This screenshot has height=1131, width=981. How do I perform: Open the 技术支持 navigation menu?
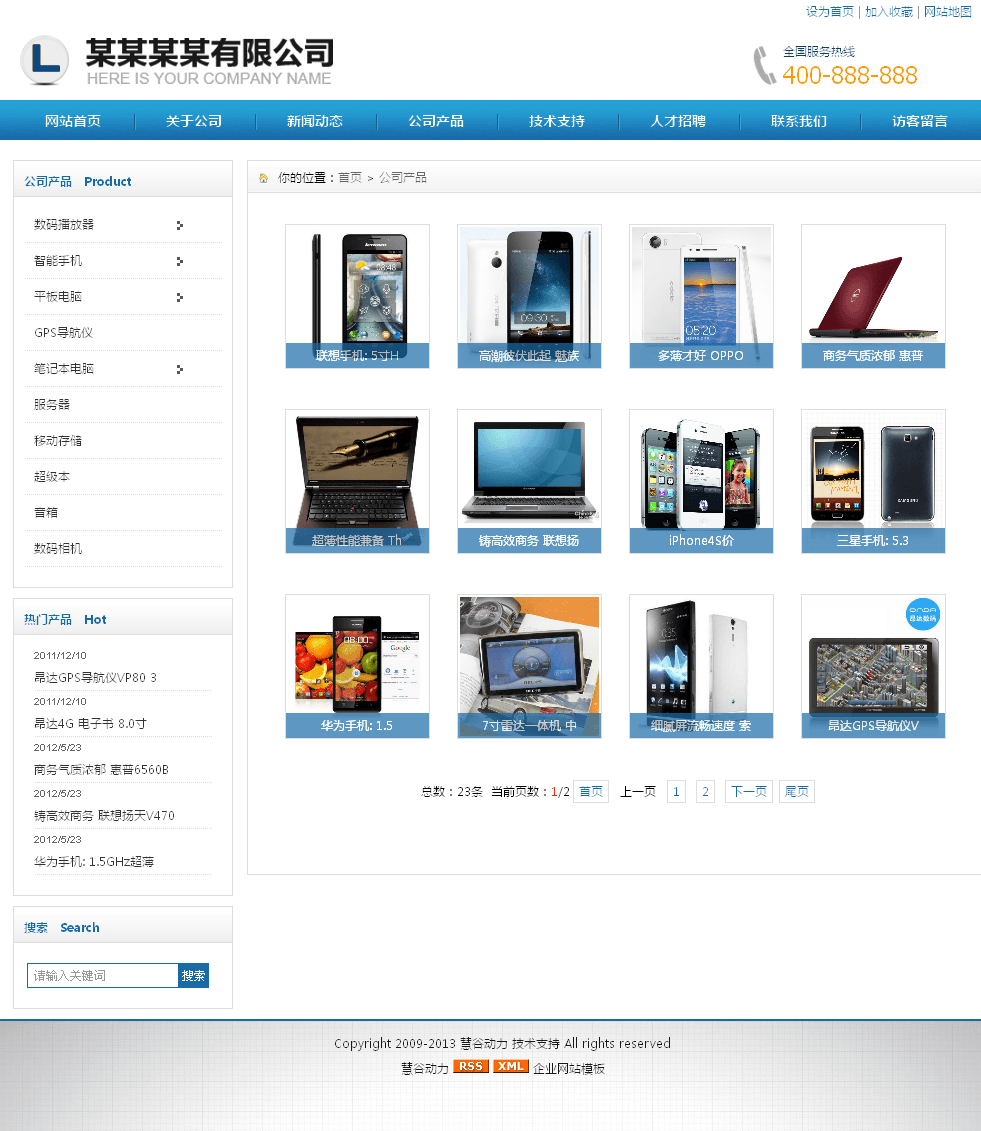point(557,121)
